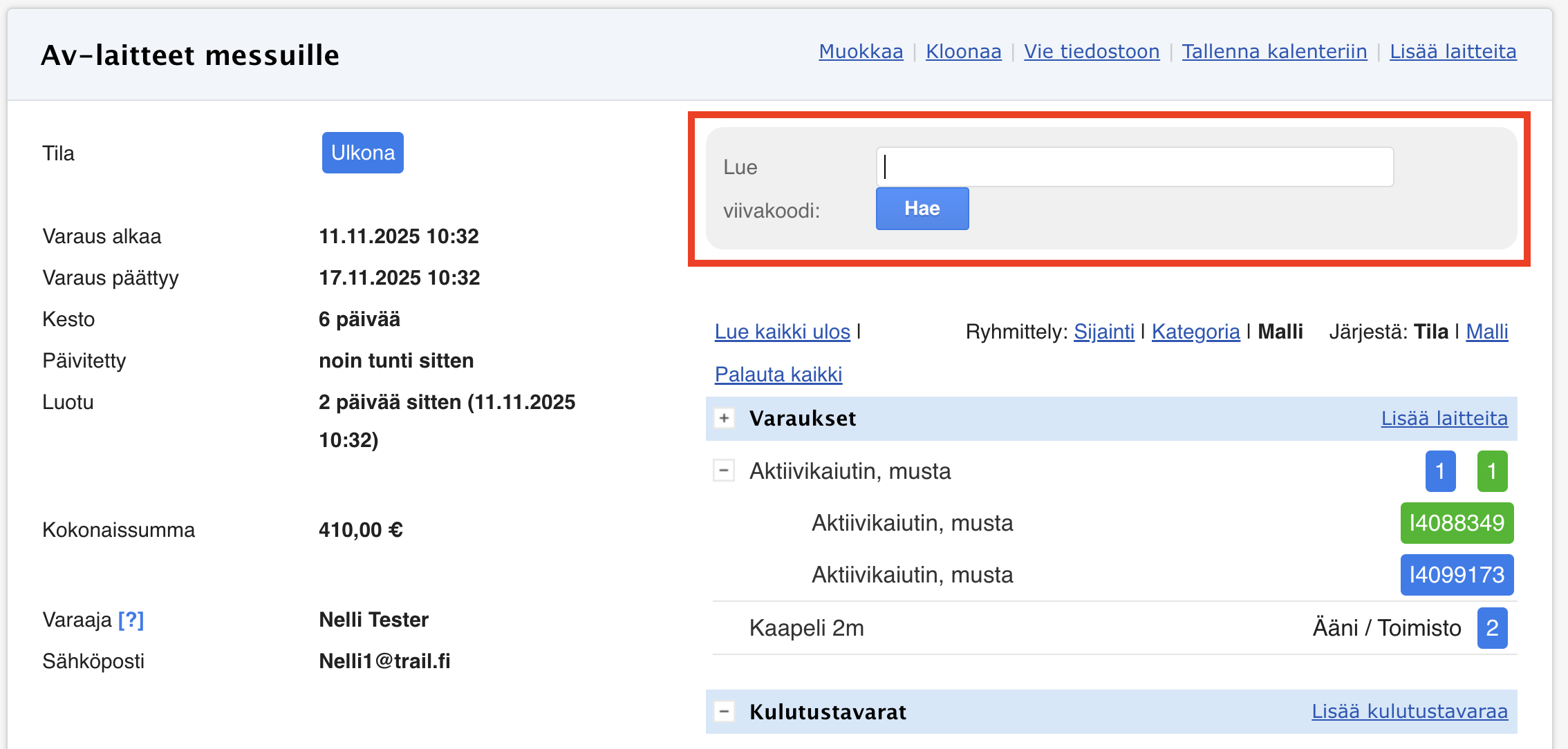Sort the list by Malli

1486,332
